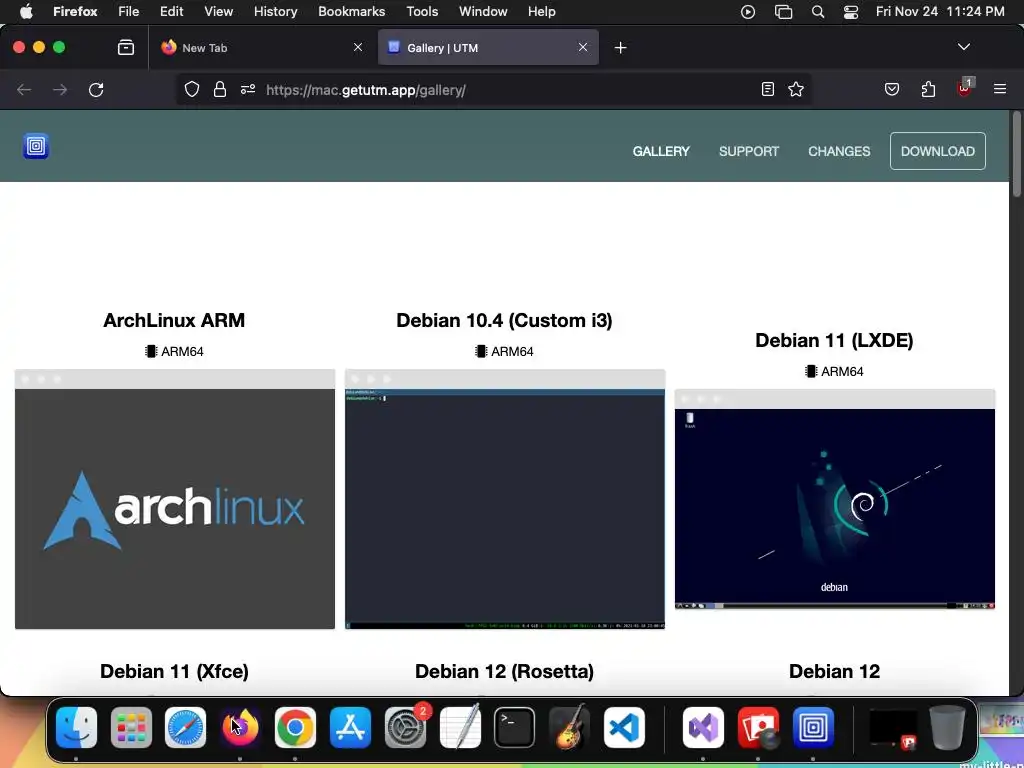Open GarageBand from the Dock
The width and height of the screenshot is (1024, 768).
569,727
